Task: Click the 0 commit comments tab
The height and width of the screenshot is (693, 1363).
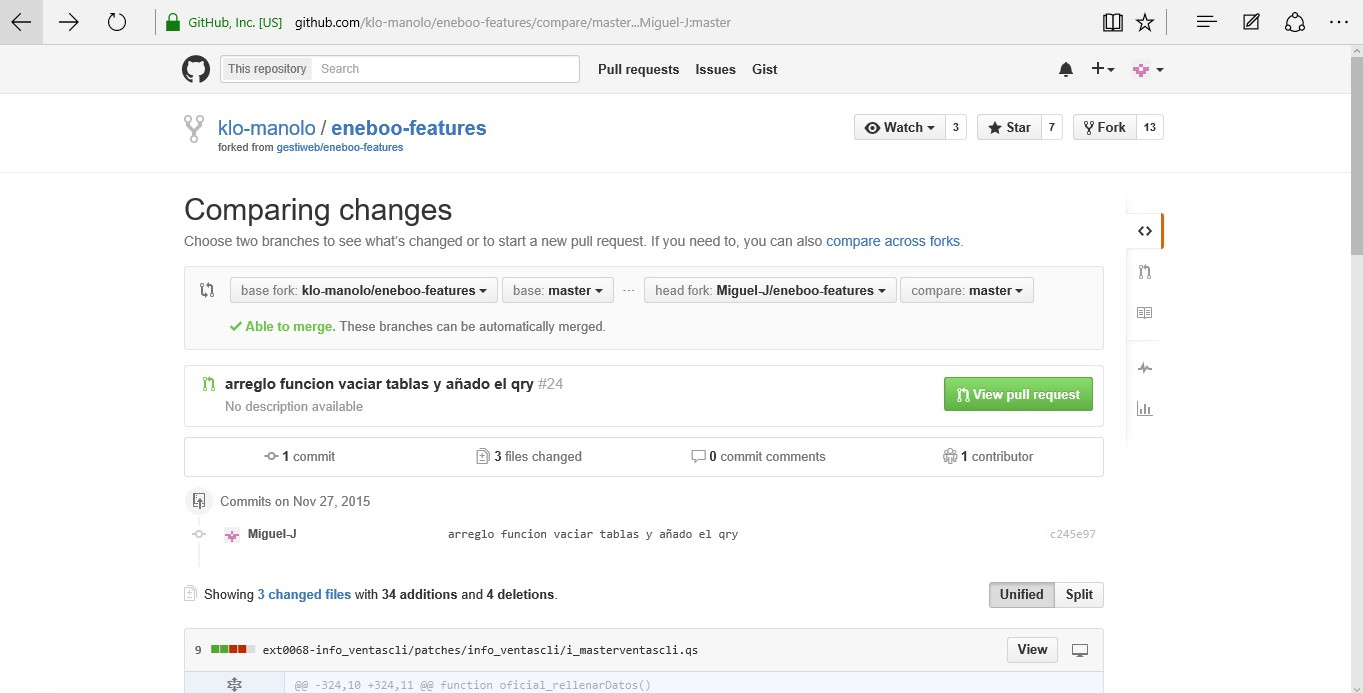Action: coord(759,456)
